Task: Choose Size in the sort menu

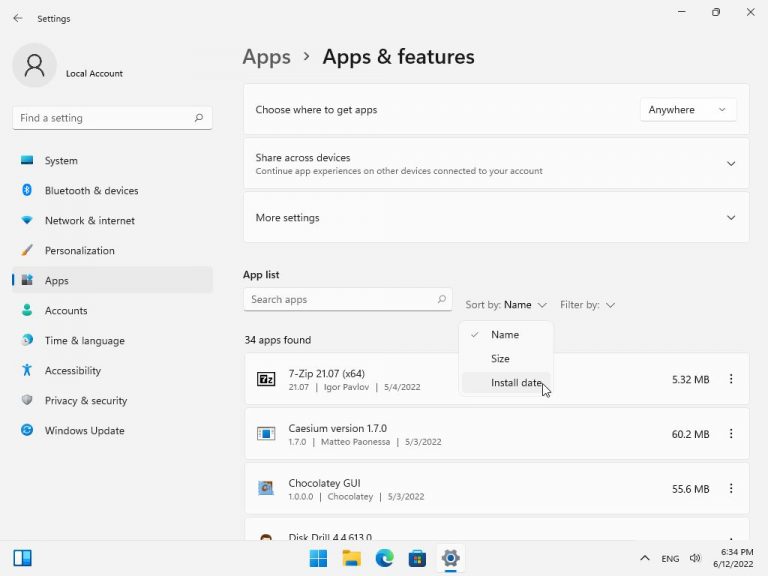Action: pyautogui.click(x=500, y=359)
